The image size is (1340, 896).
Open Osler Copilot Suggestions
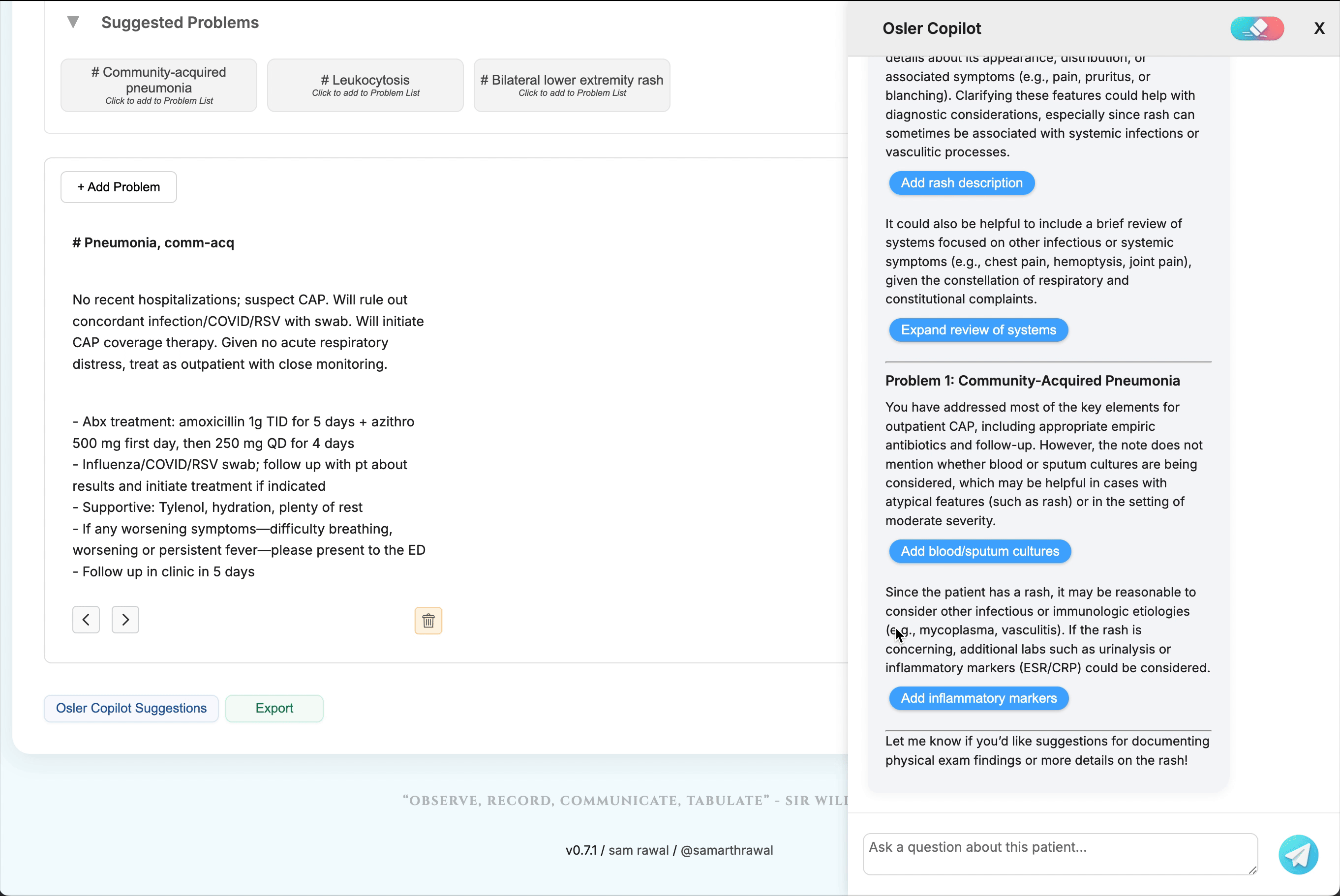coord(131,708)
